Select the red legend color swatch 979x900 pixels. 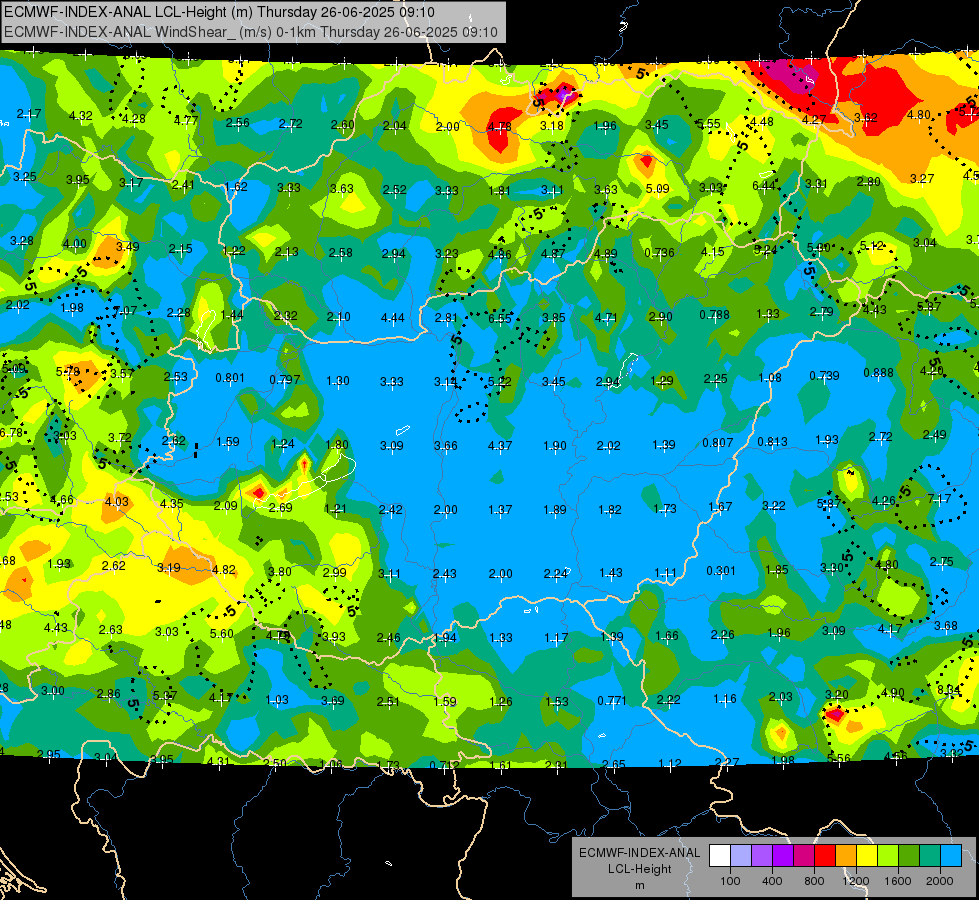(x=825, y=855)
